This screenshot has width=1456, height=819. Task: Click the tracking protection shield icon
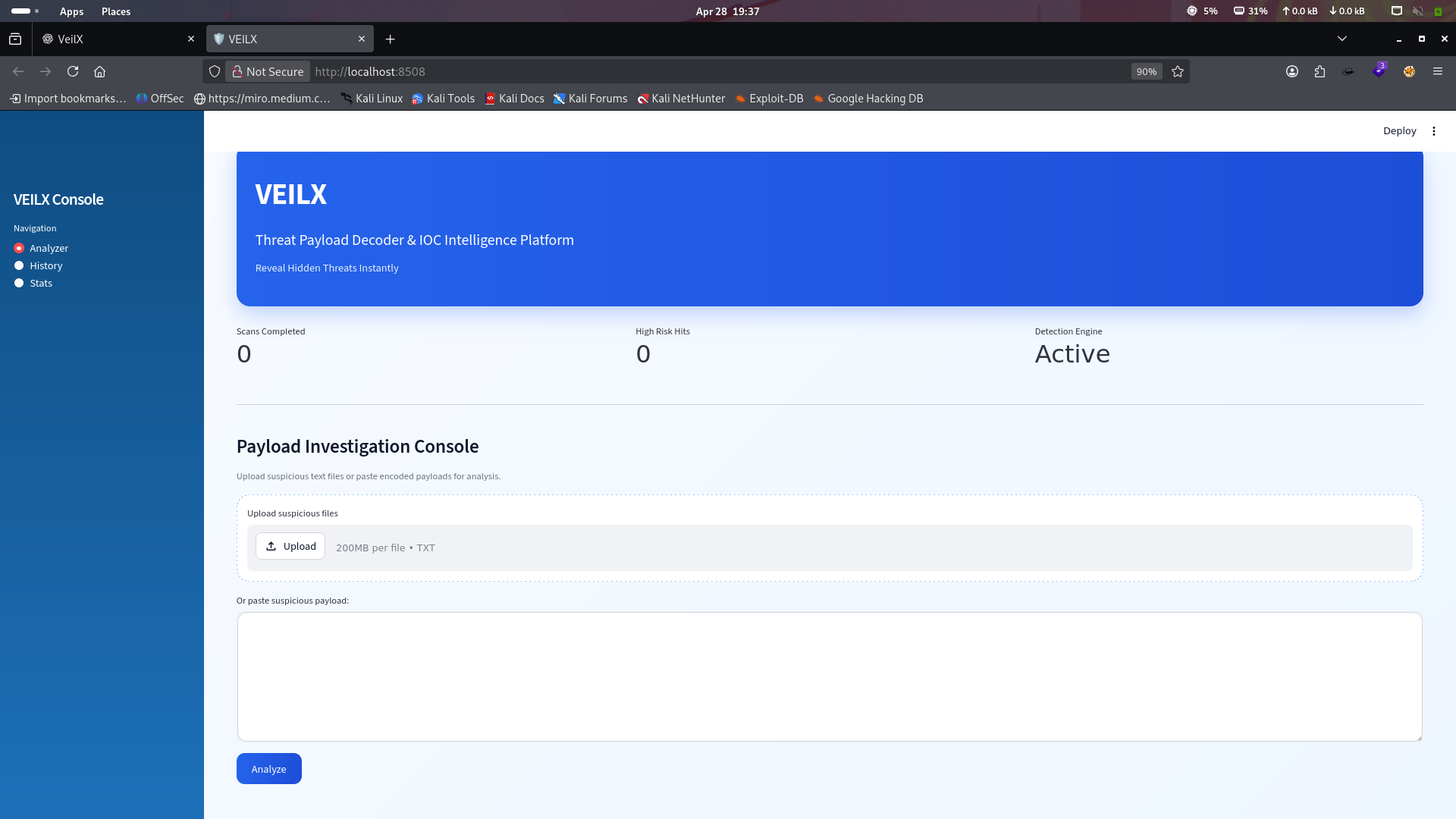tap(215, 71)
